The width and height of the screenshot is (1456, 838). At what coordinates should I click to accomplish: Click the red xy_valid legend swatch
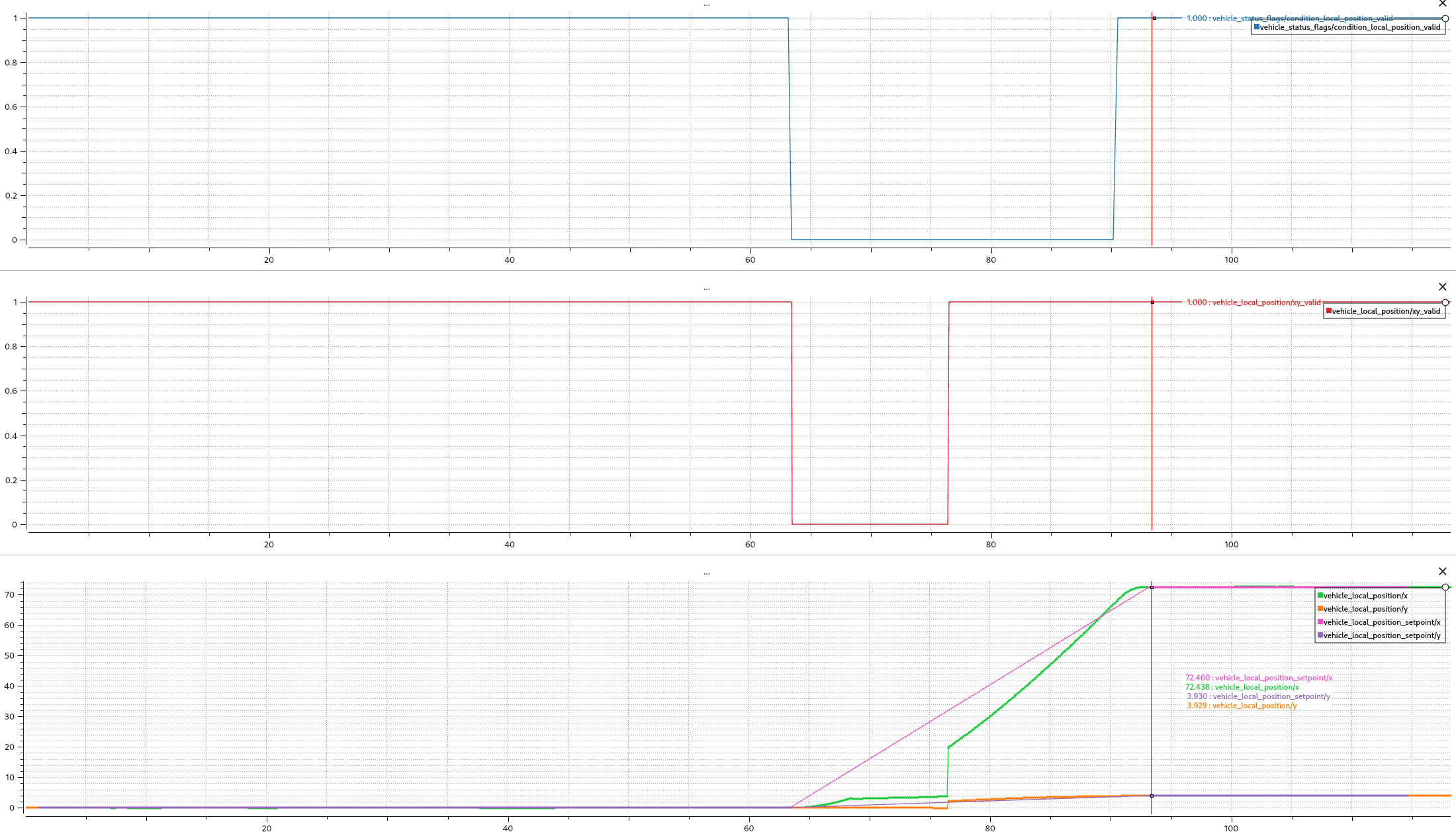[1328, 311]
